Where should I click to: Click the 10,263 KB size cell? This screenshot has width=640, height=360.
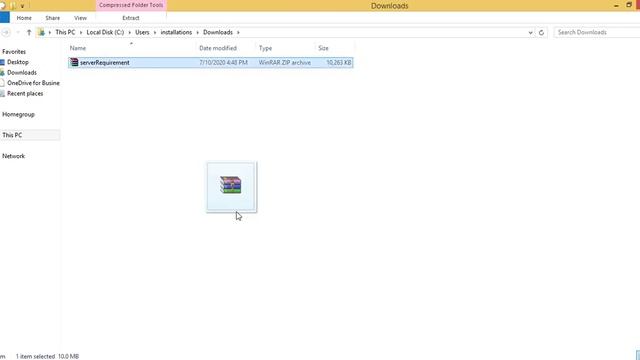[338, 62]
